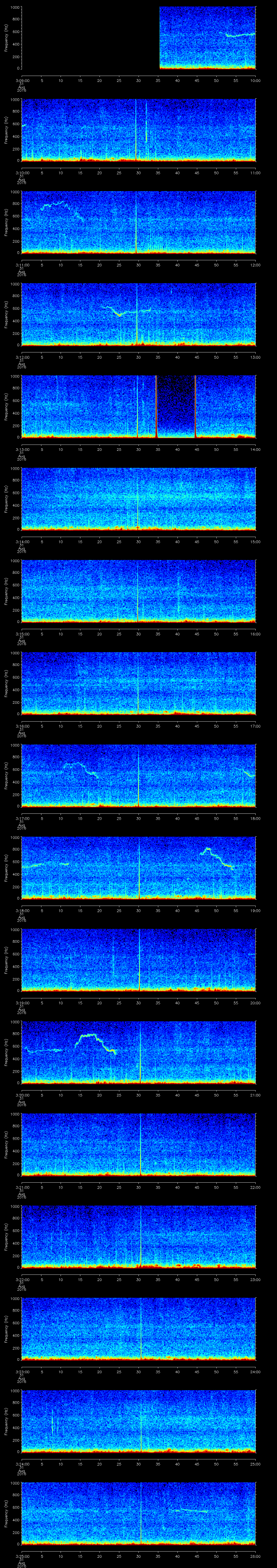
Task: Click the spectrogram panel starting at 3:19:00
Action: point(139,960)
